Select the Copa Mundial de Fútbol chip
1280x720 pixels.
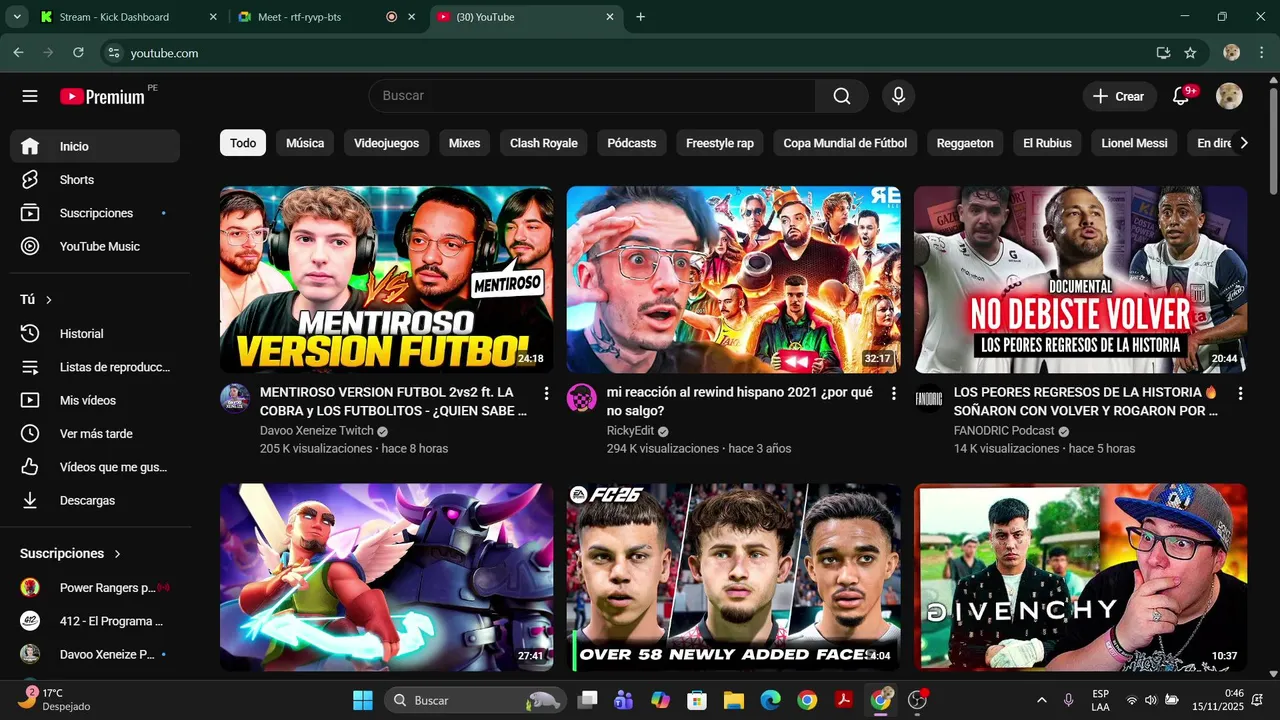(x=845, y=143)
